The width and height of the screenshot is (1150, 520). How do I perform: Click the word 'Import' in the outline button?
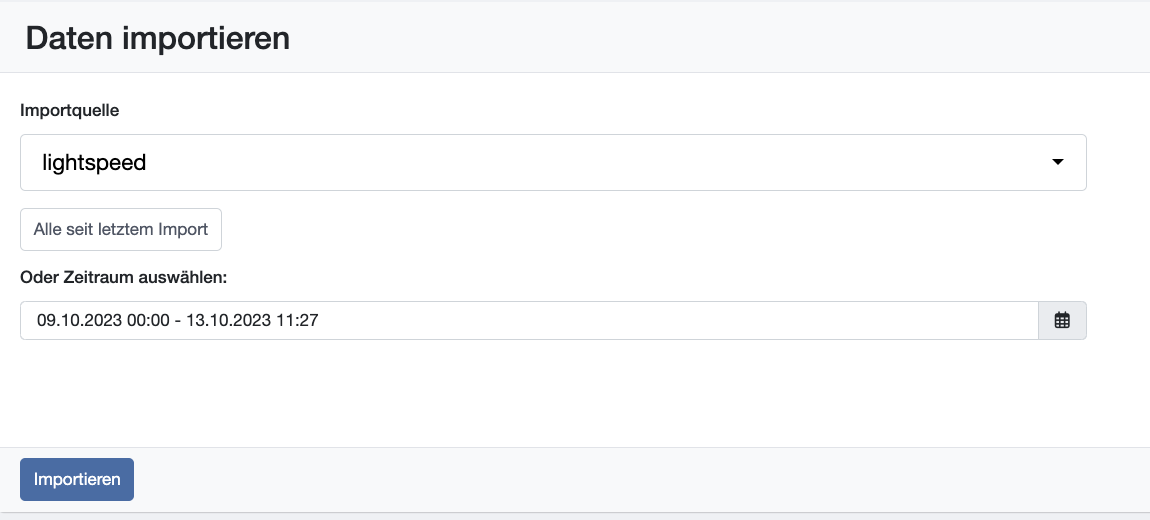pos(184,230)
